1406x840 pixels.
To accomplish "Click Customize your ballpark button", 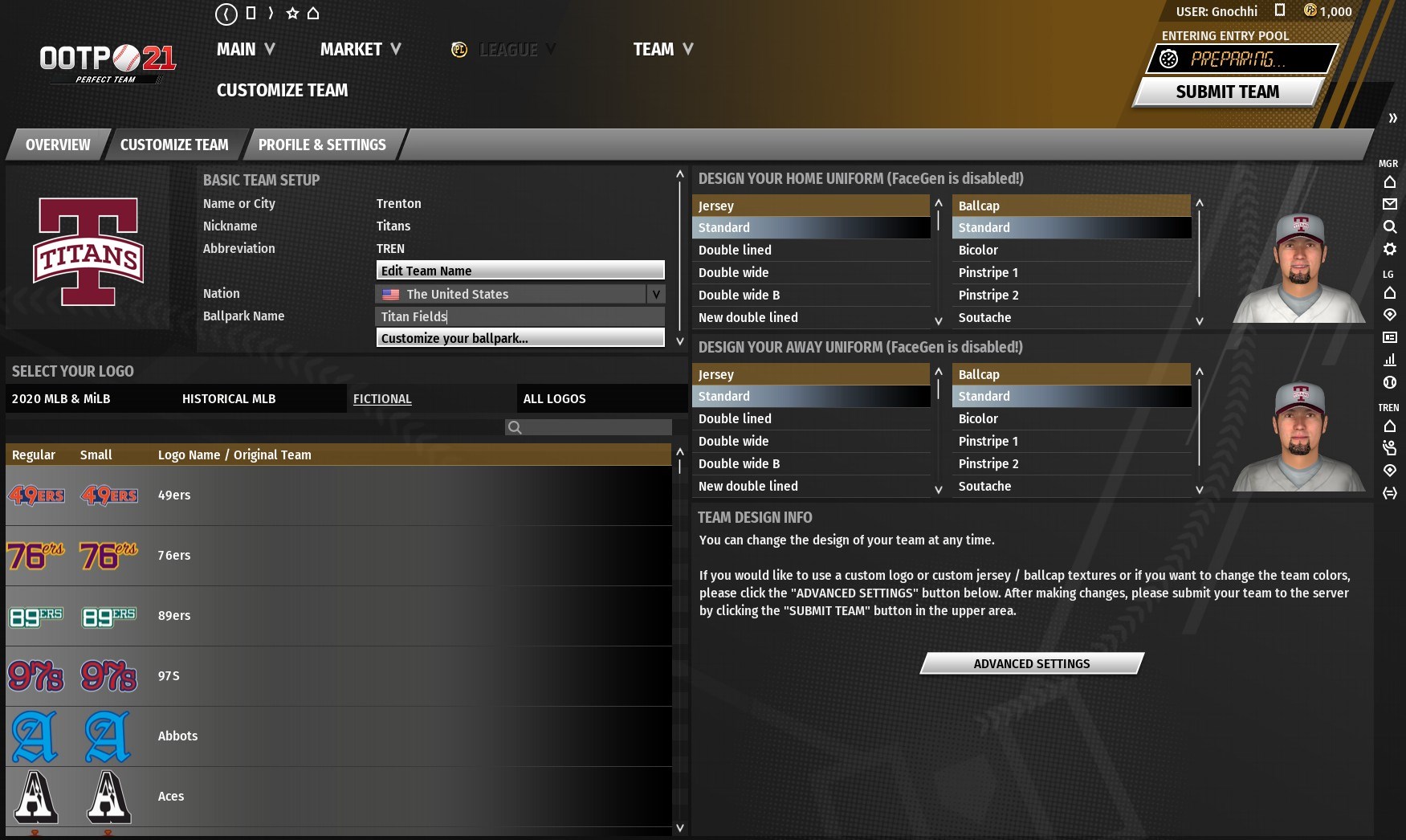I will [520, 338].
